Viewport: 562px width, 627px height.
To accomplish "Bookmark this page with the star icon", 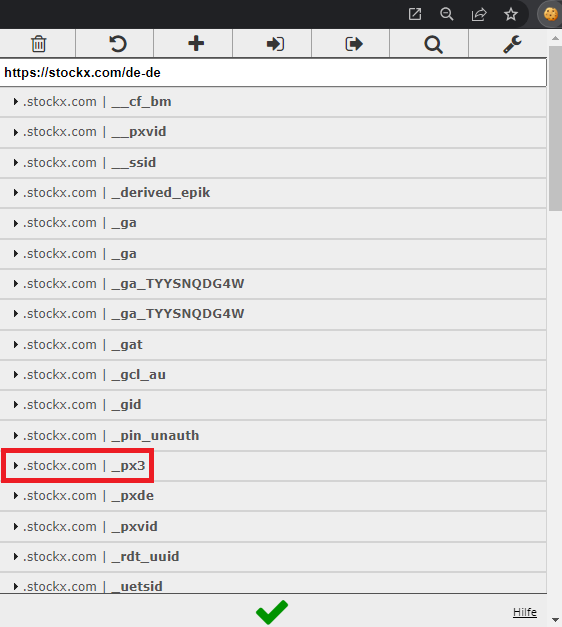I will click(x=510, y=14).
